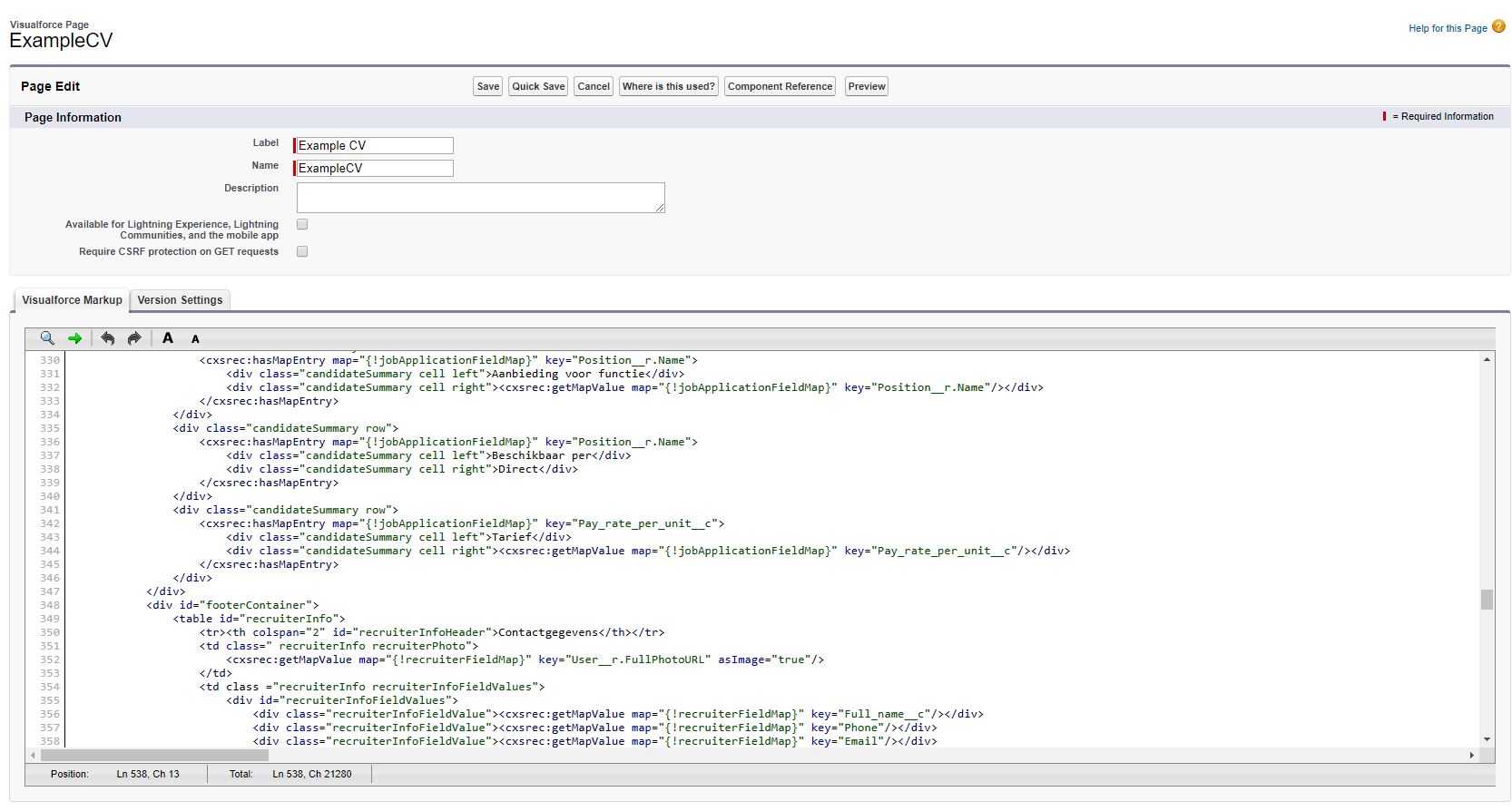Click the line containing Tarief
This screenshot has width=1512, height=811.
pos(399,537)
